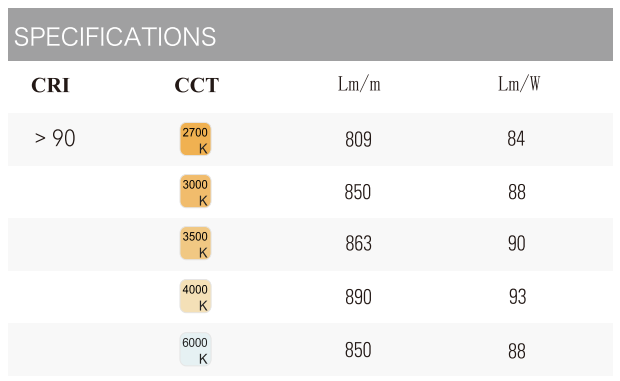
Task: Click the 863 Lm/m value
Action: tap(358, 243)
